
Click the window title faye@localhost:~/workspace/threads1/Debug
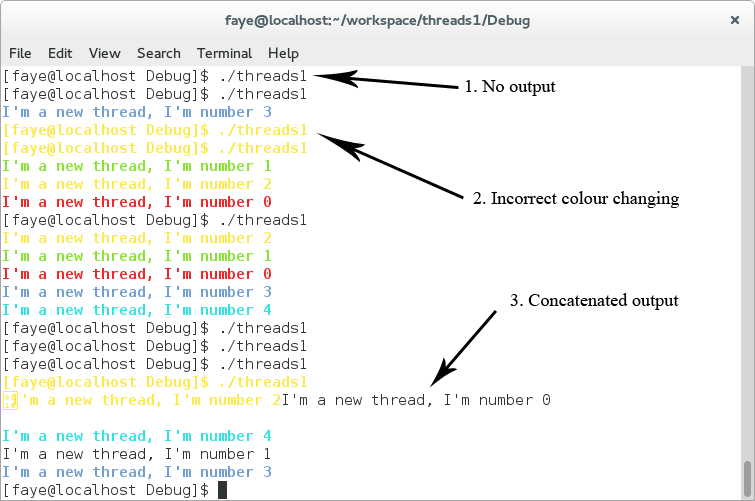point(378,21)
